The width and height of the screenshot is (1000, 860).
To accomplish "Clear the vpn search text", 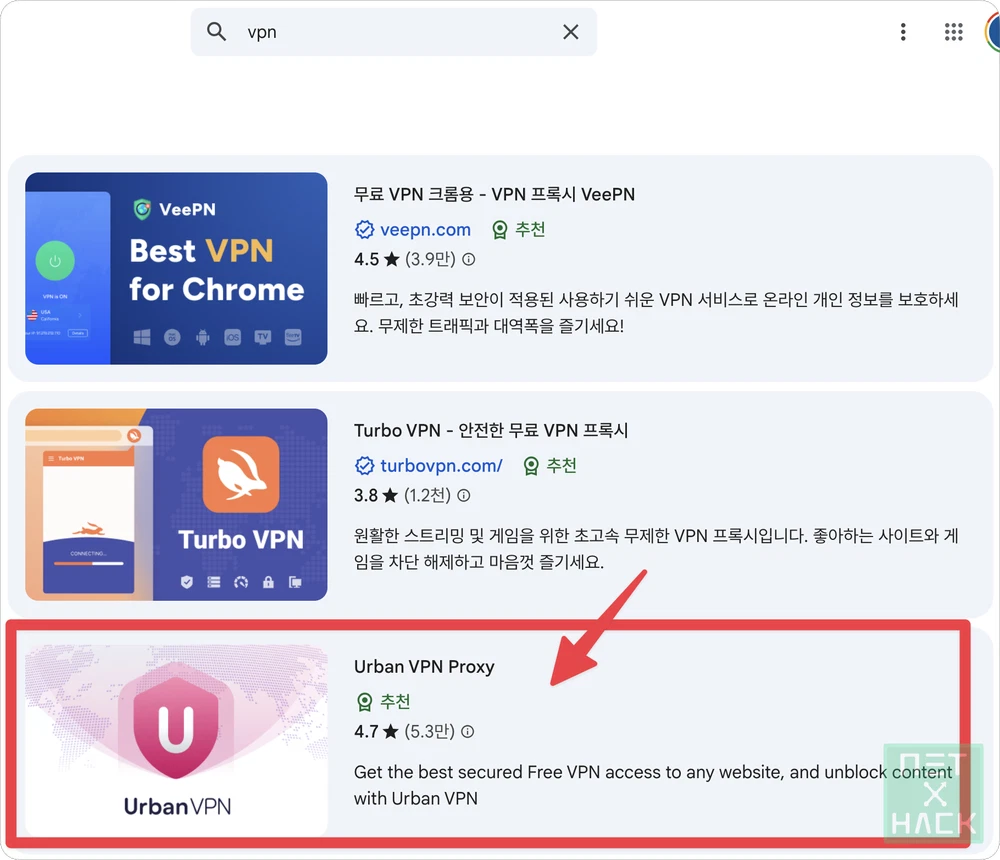I will (571, 32).
